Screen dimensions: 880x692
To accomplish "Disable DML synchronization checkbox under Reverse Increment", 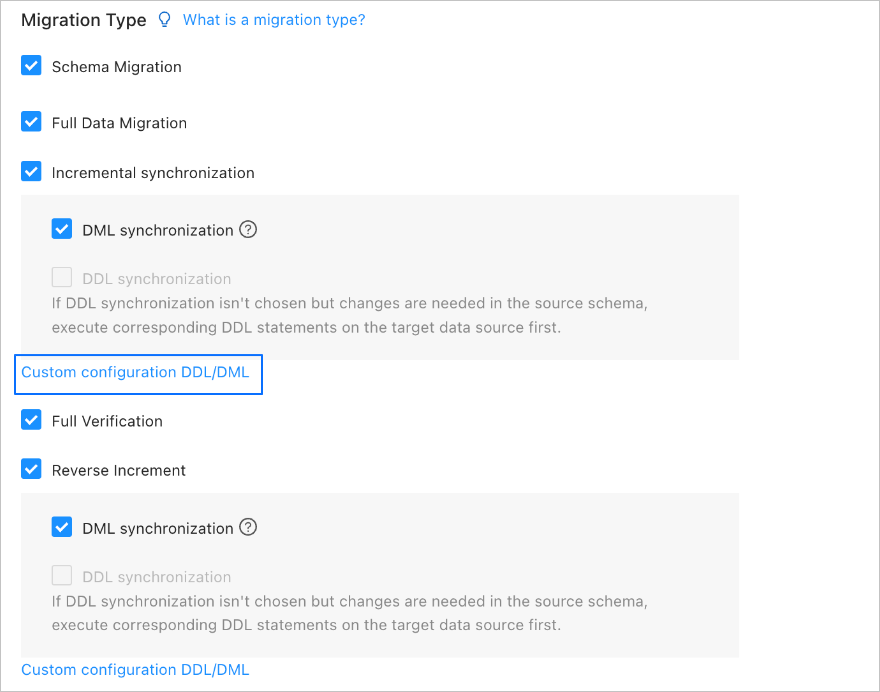I will pos(62,527).
